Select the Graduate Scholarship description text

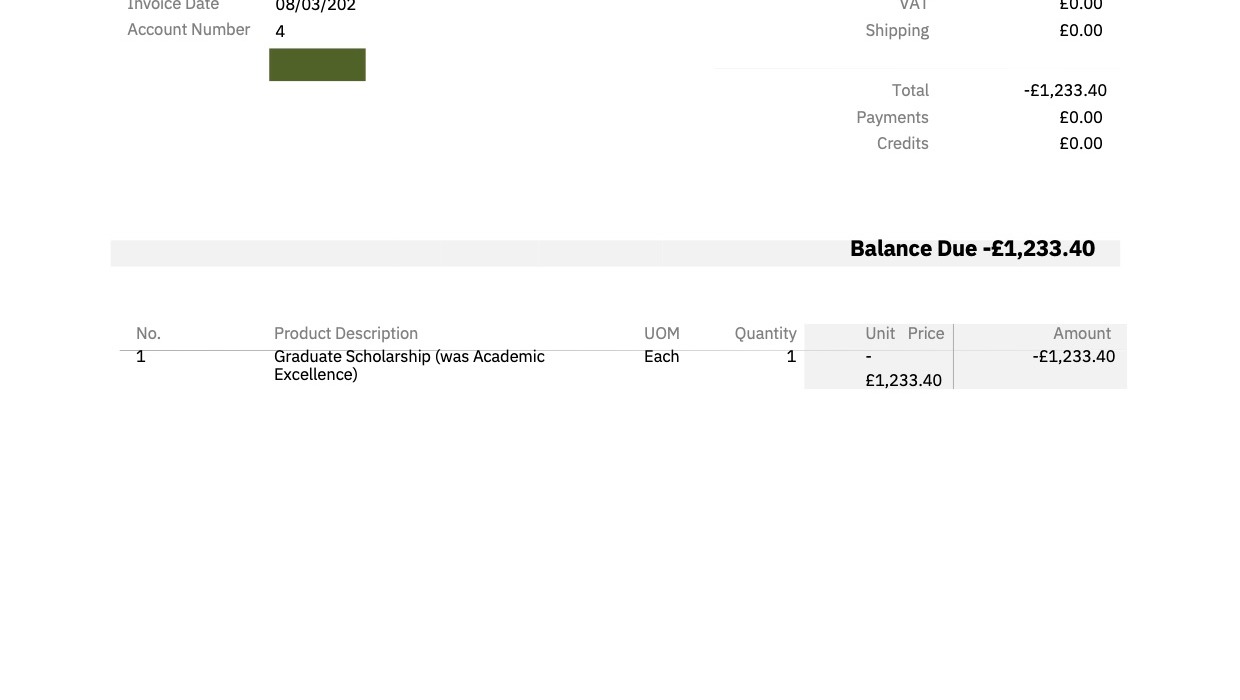pyautogui.click(x=409, y=365)
